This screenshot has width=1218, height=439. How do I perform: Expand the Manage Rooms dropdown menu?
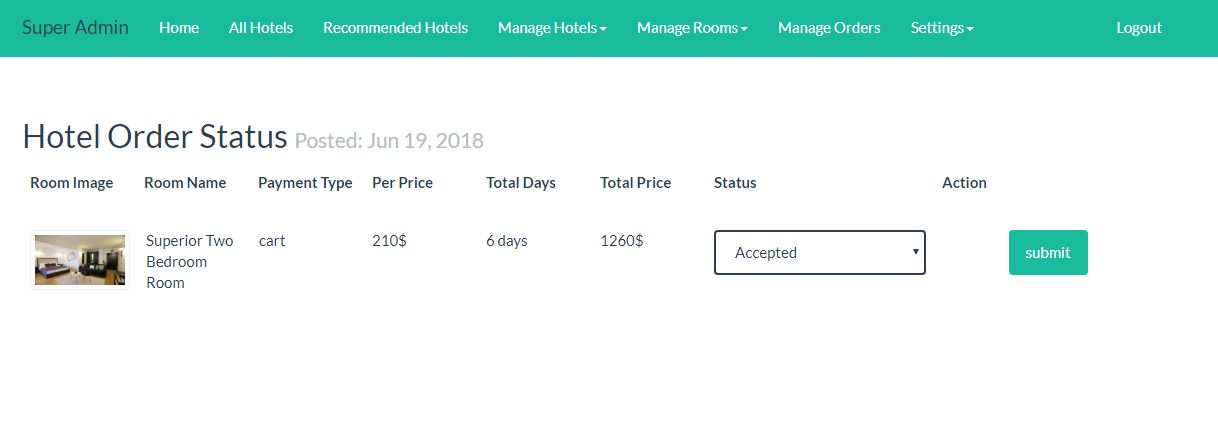(x=692, y=28)
